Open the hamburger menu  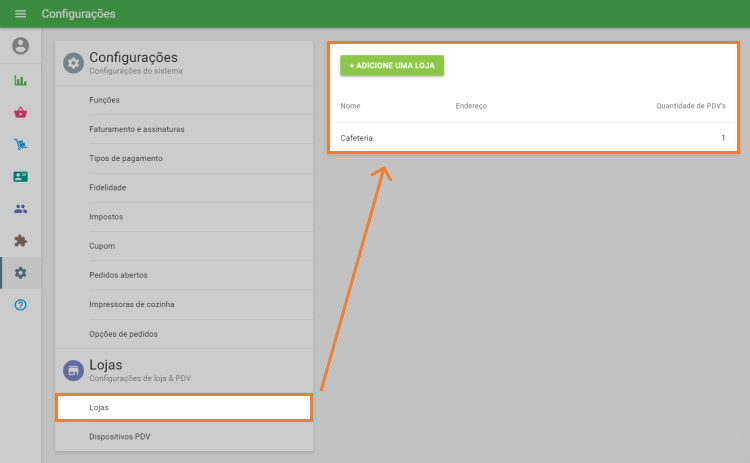tap(20, 14)
